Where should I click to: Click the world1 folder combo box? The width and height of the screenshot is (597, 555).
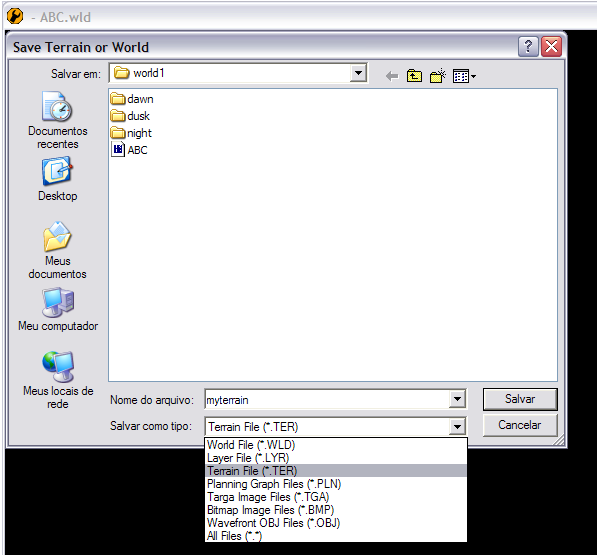pos(238,73)
